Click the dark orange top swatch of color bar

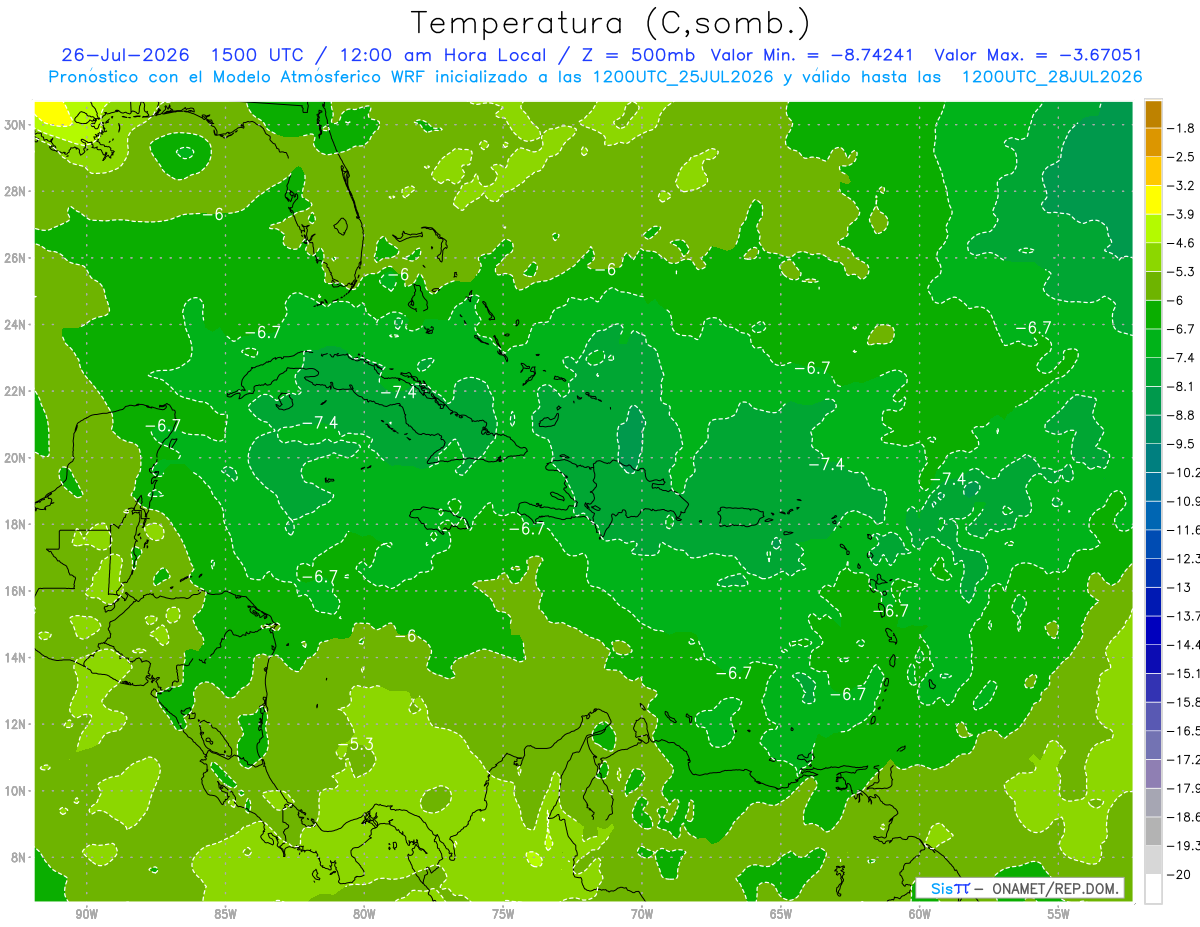1153,114
